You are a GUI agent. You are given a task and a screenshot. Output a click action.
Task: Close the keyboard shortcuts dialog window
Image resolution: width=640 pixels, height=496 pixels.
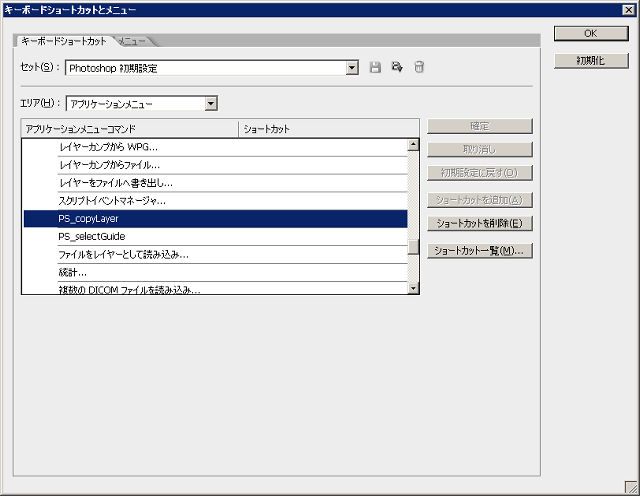(627, 10)
